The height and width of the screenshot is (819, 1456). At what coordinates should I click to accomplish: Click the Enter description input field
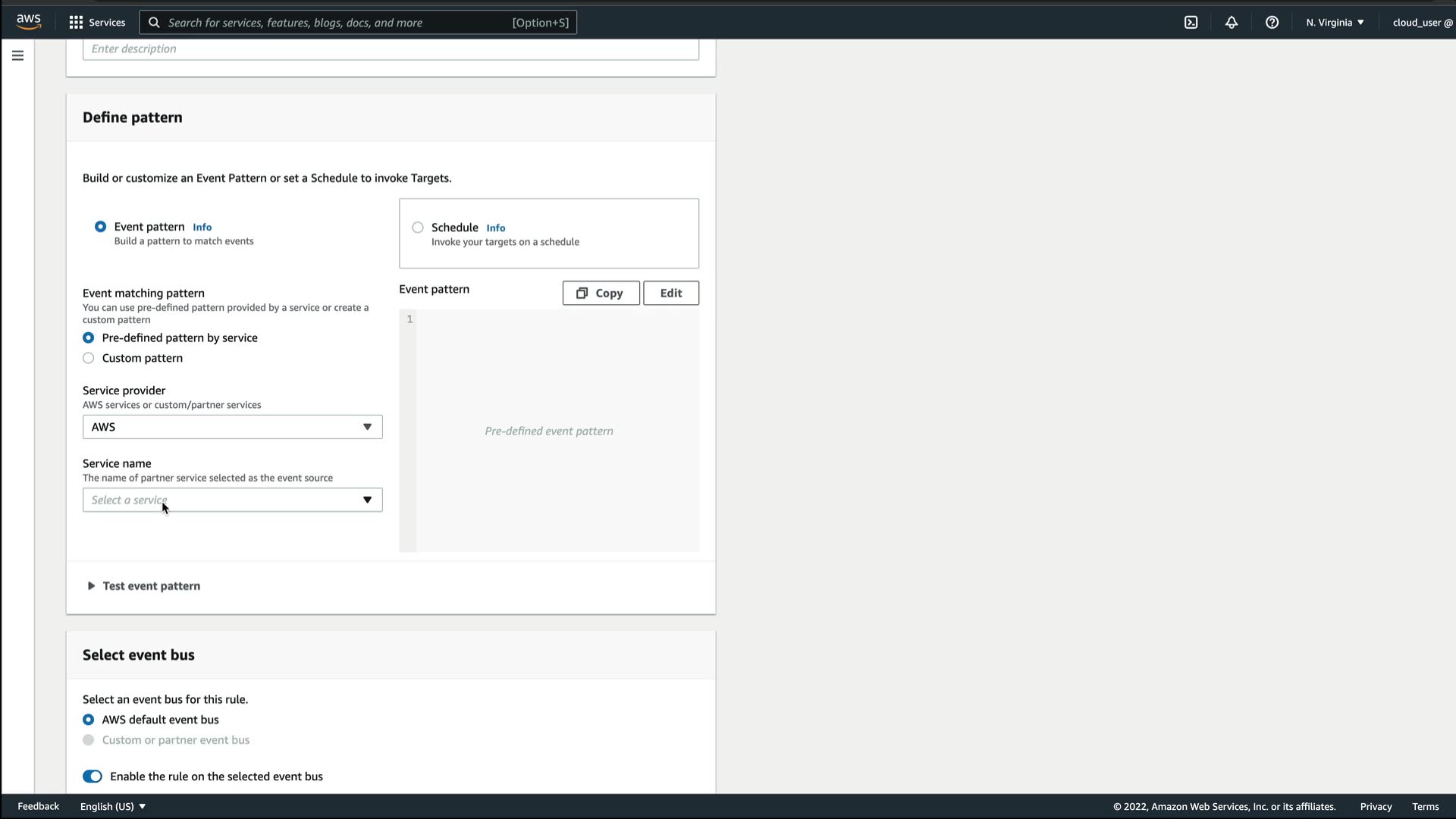[391, 49]
